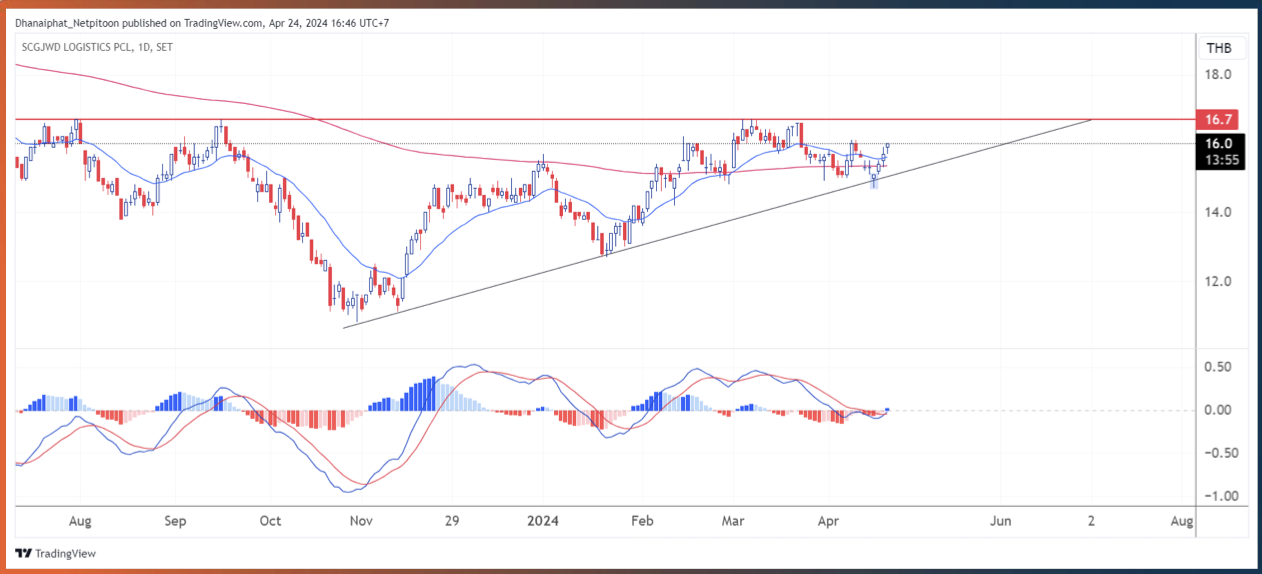
Task: Click the Oct time axis label
Action: point(269,521)
